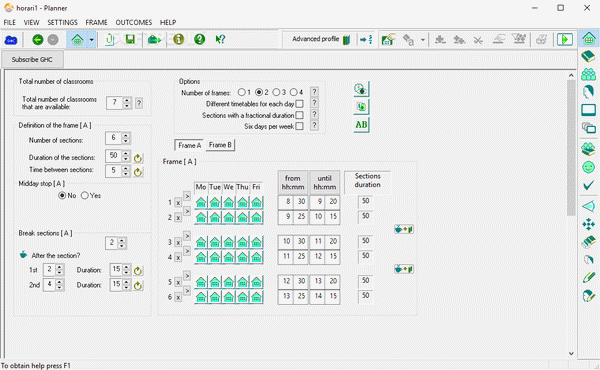Click the vertical scrollbar down arrow
The image size is (600, 370).
coord(571,354)
